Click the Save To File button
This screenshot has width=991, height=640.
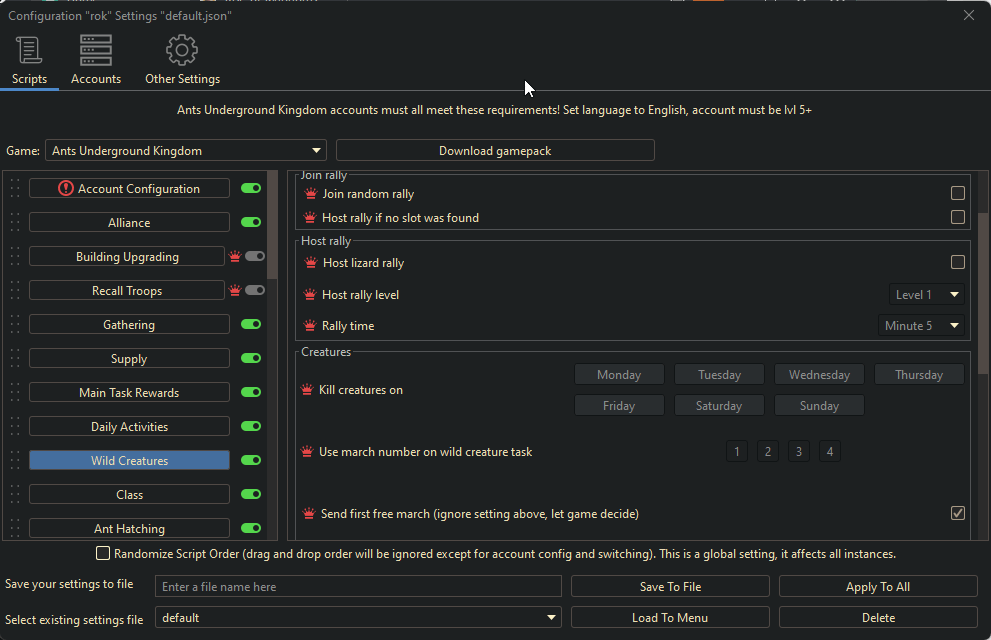[x=670, y=587]
